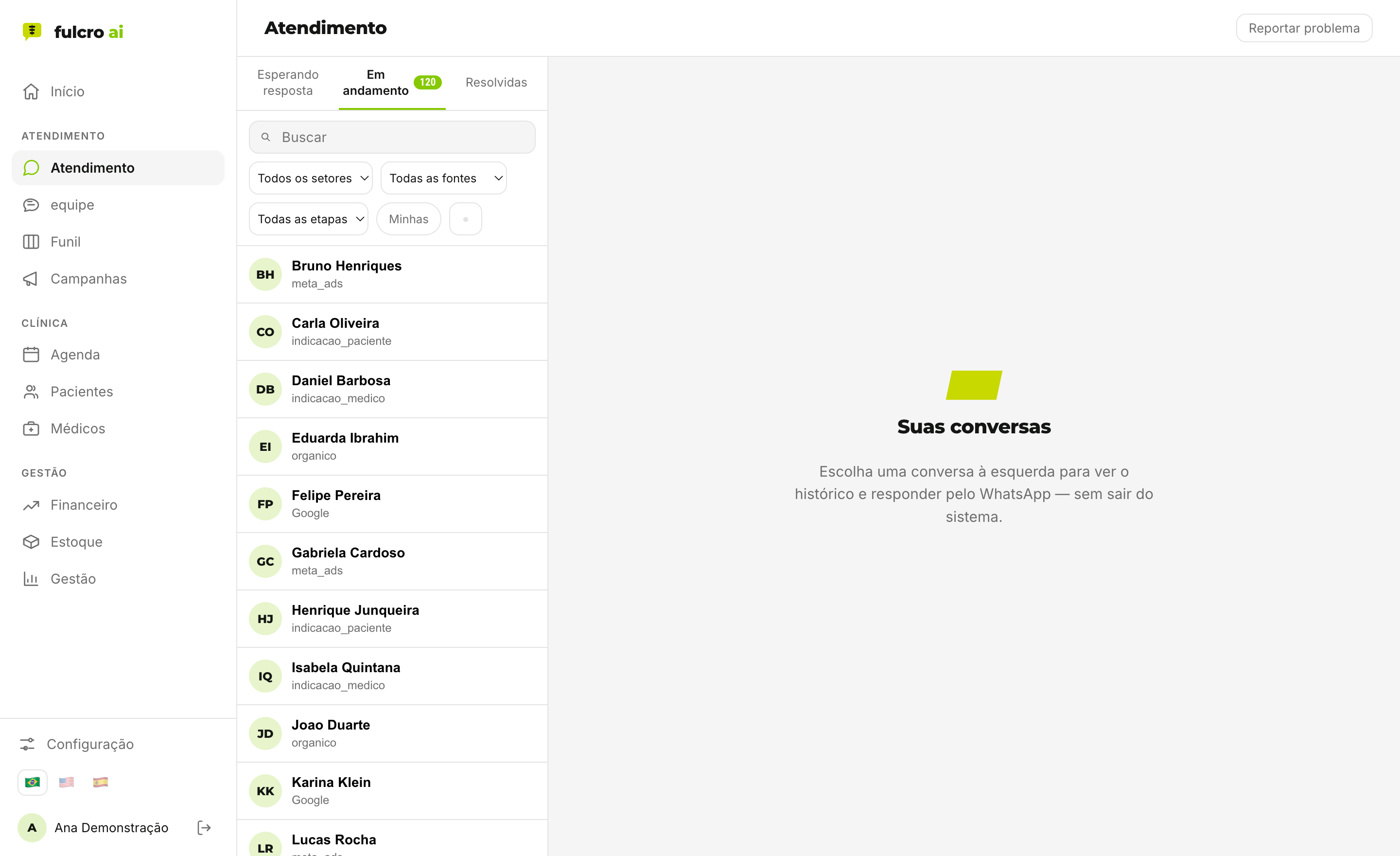This screenshot has width=1400, height=856.
Task: Open the Estoque box icon
Action: pos(31,542)
